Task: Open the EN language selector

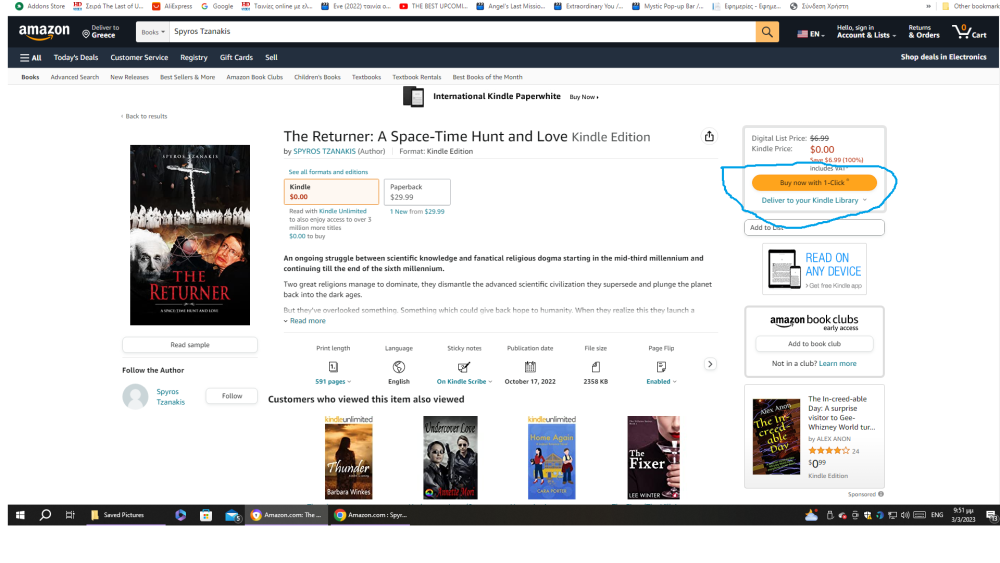Action: pyautogui.click(x=811, y=34)
